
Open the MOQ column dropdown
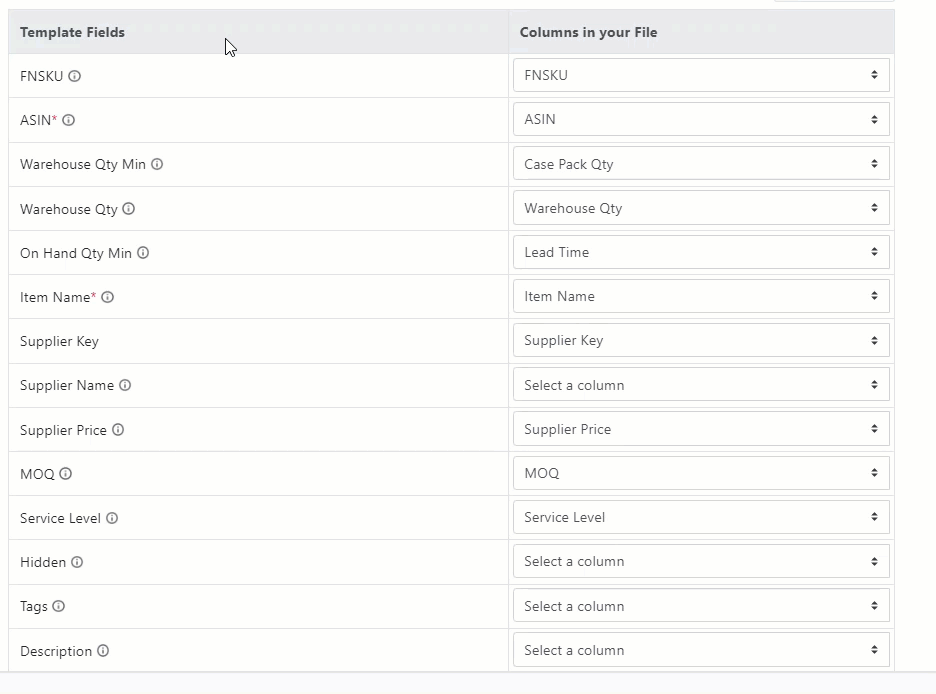tap(701, 473)
